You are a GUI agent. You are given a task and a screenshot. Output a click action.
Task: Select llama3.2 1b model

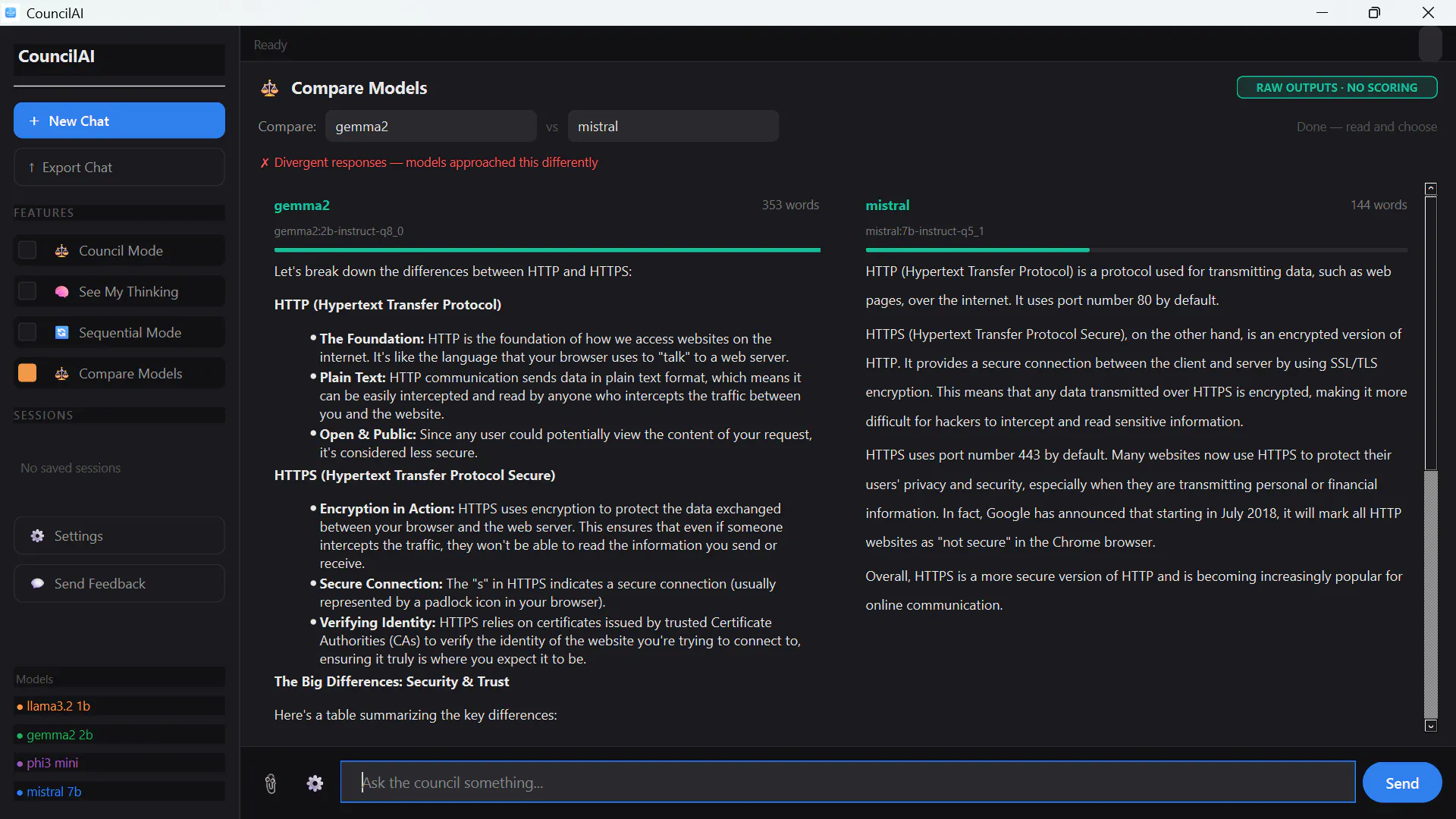pos(119,707)
